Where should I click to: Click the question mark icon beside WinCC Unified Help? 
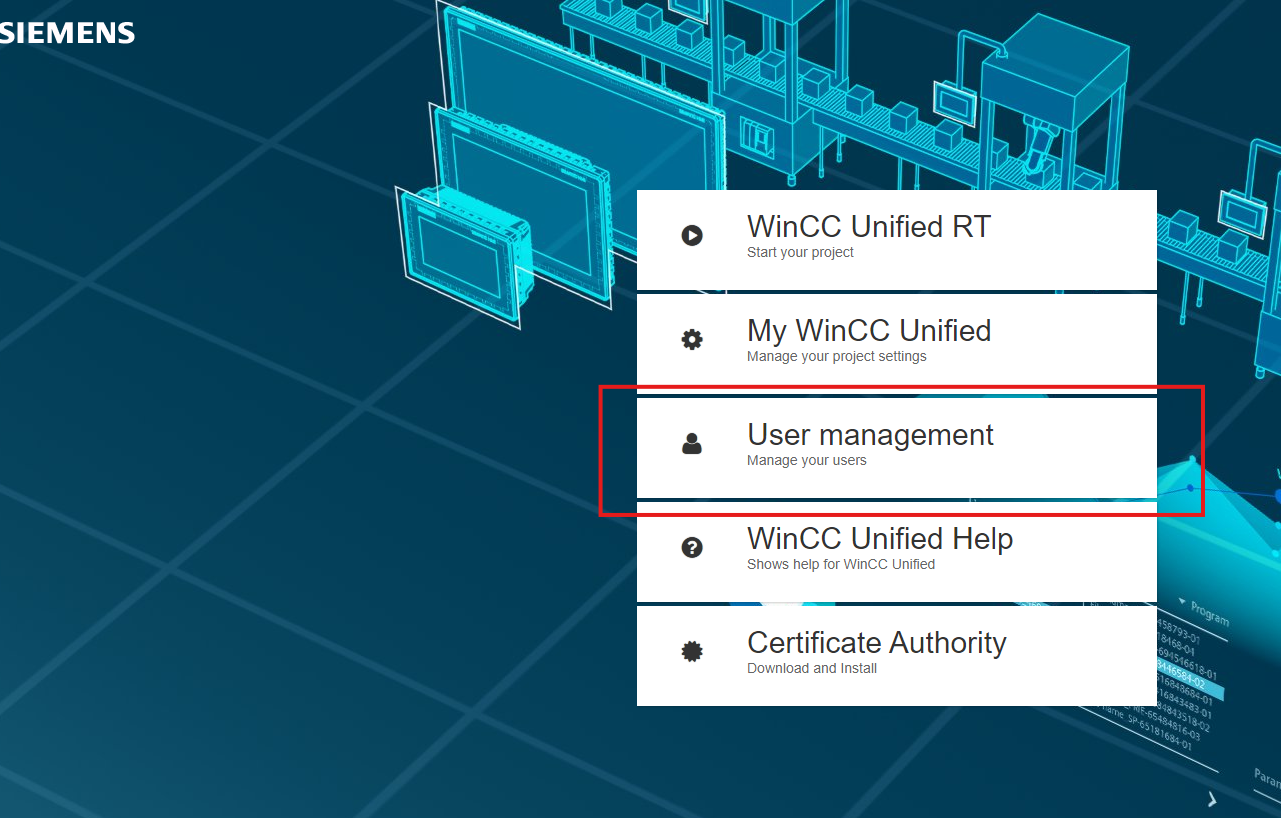click(692, 548)
